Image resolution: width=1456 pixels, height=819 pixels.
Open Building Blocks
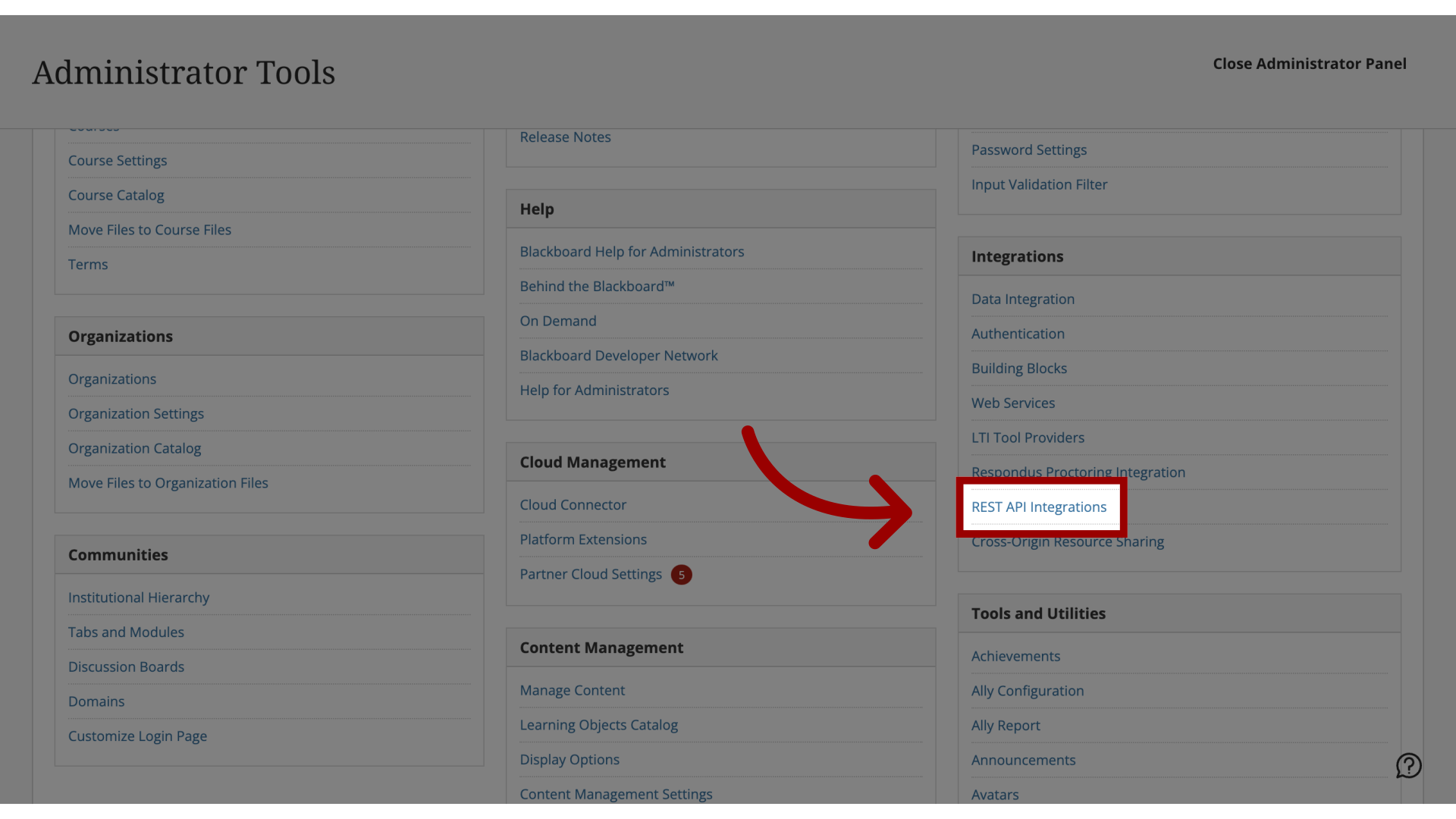[1018, 369]
